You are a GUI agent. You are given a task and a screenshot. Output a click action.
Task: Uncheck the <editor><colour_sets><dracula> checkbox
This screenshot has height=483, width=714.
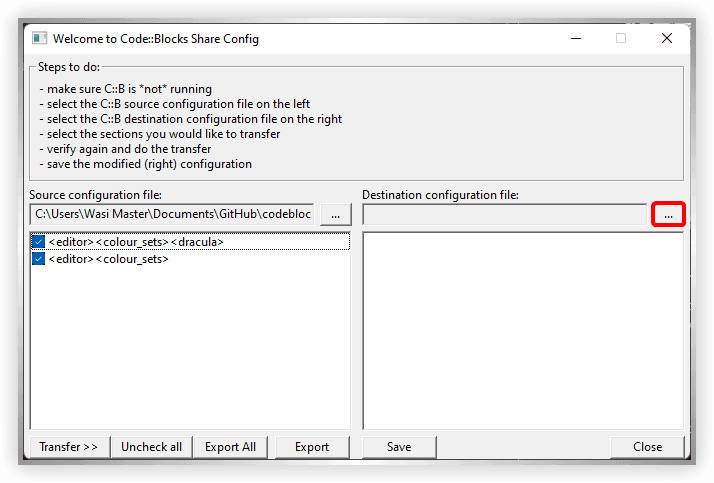pos(38,242)
